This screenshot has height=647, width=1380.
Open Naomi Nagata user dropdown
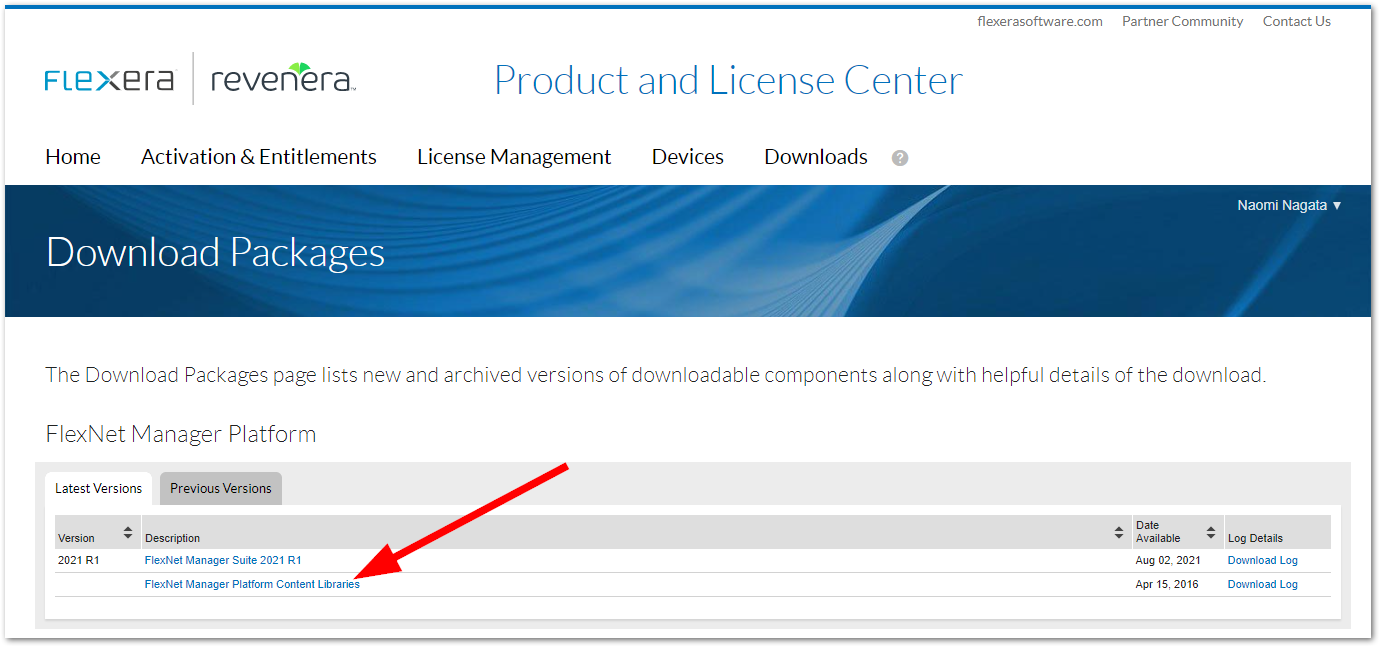tap(1289, 205)
